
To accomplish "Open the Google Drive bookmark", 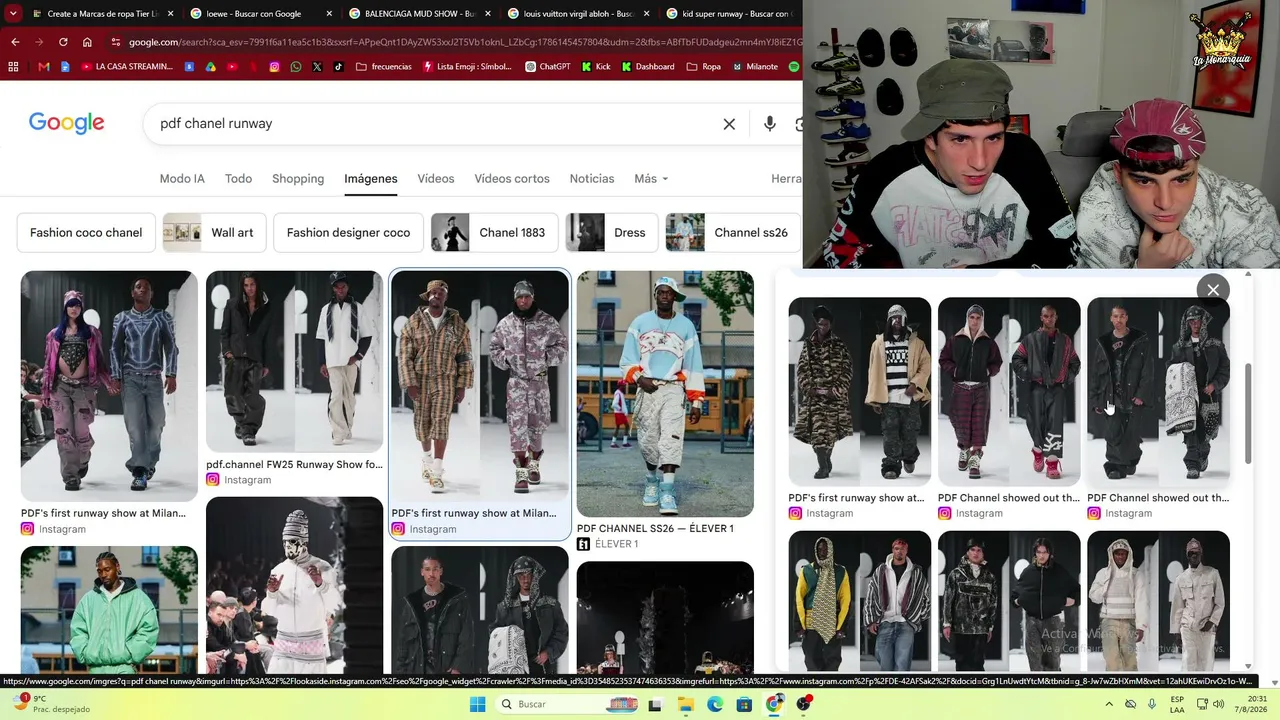I will pyautogui.click(x=211, y=67).
